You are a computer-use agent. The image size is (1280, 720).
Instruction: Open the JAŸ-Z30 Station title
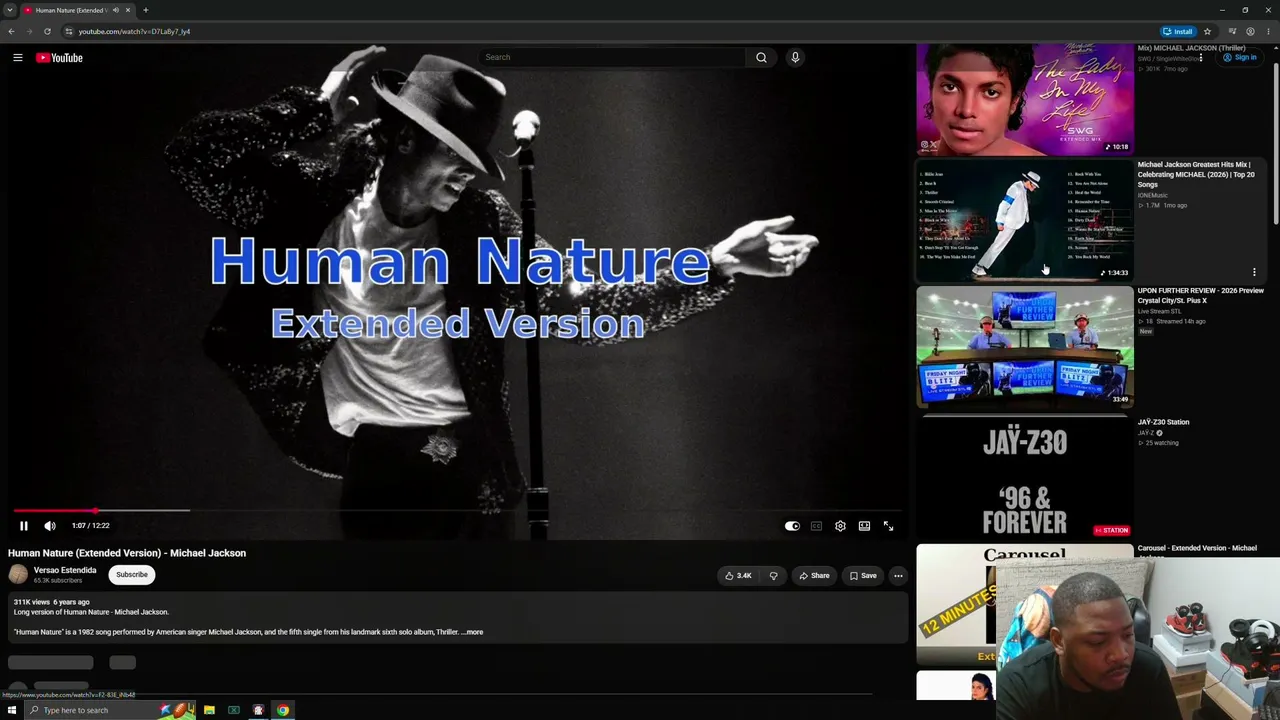click(1163, 422)
